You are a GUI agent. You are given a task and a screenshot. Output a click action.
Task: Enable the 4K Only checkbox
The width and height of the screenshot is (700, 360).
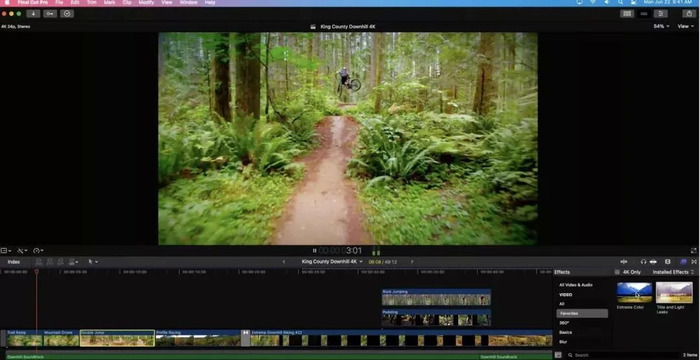[617, 272]
